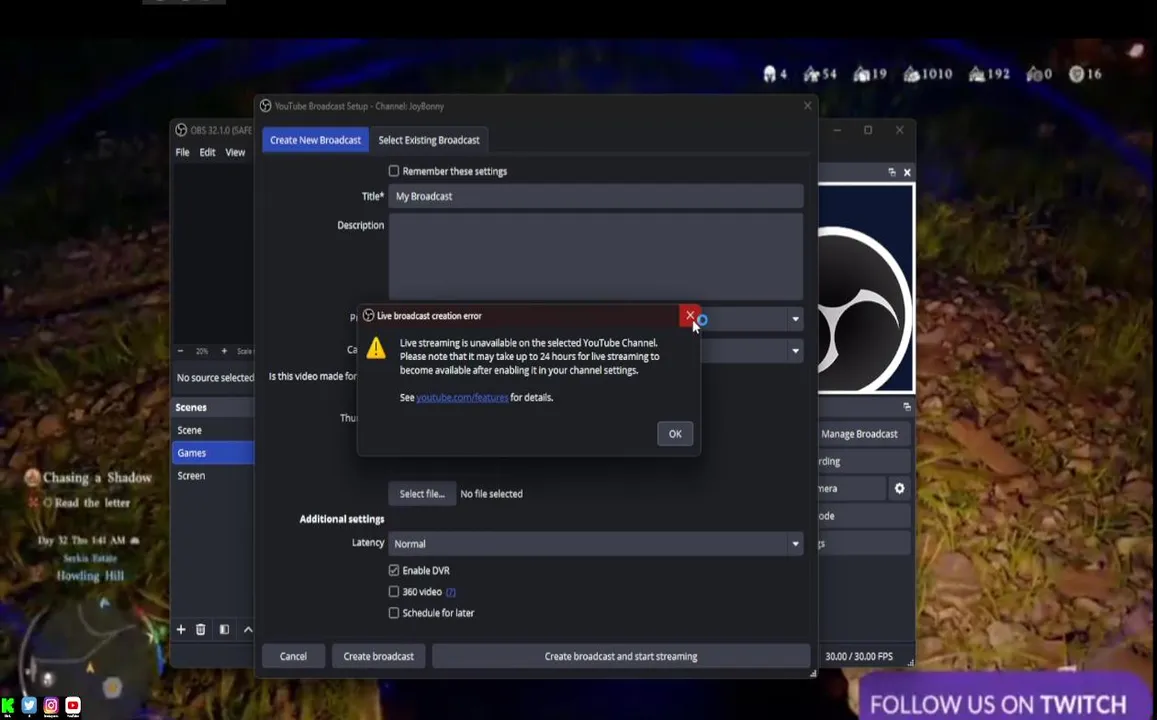1157x720 pixels.
Task: Maximize the OBS main window
Action: click(868, 131)
